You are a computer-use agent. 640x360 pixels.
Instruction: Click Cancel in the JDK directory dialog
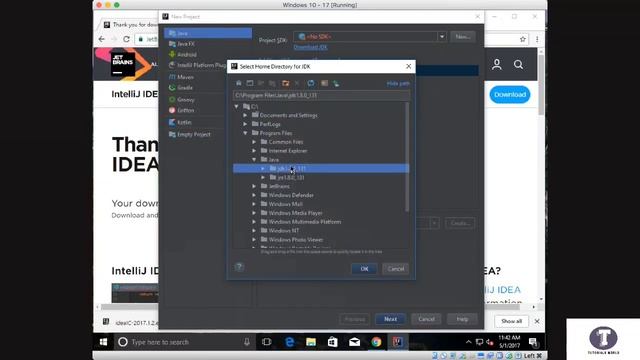tap(396, 269)
